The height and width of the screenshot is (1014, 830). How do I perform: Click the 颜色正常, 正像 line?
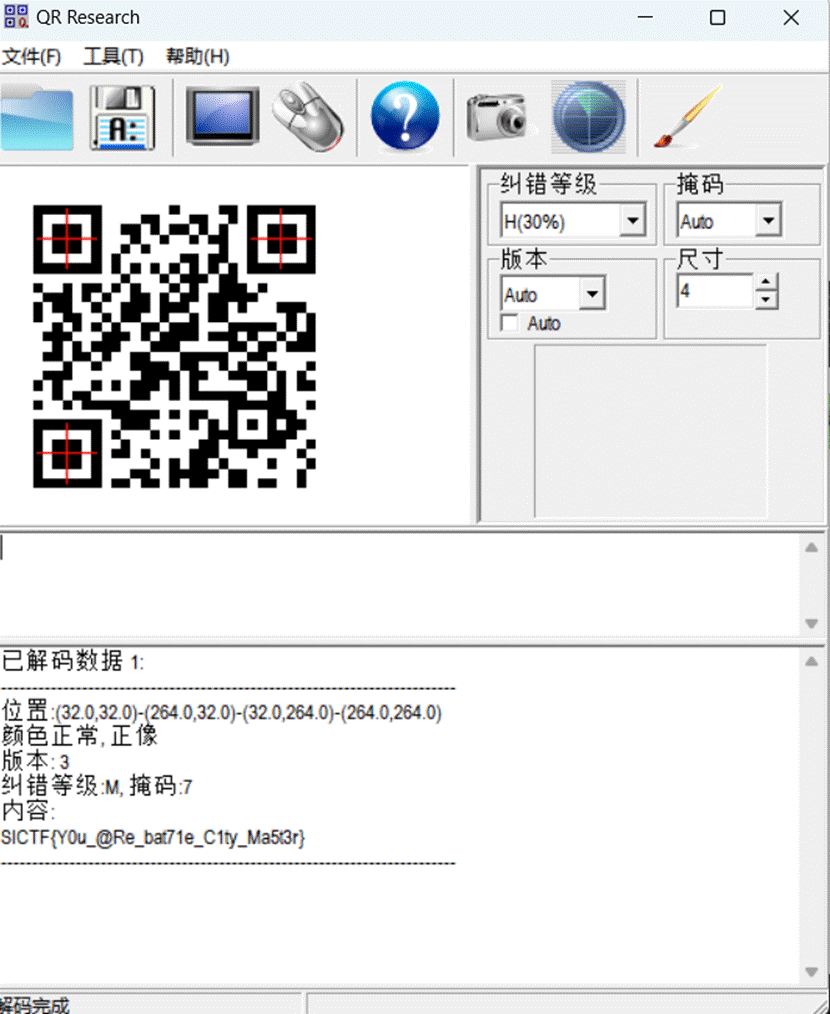click(79, 736)
